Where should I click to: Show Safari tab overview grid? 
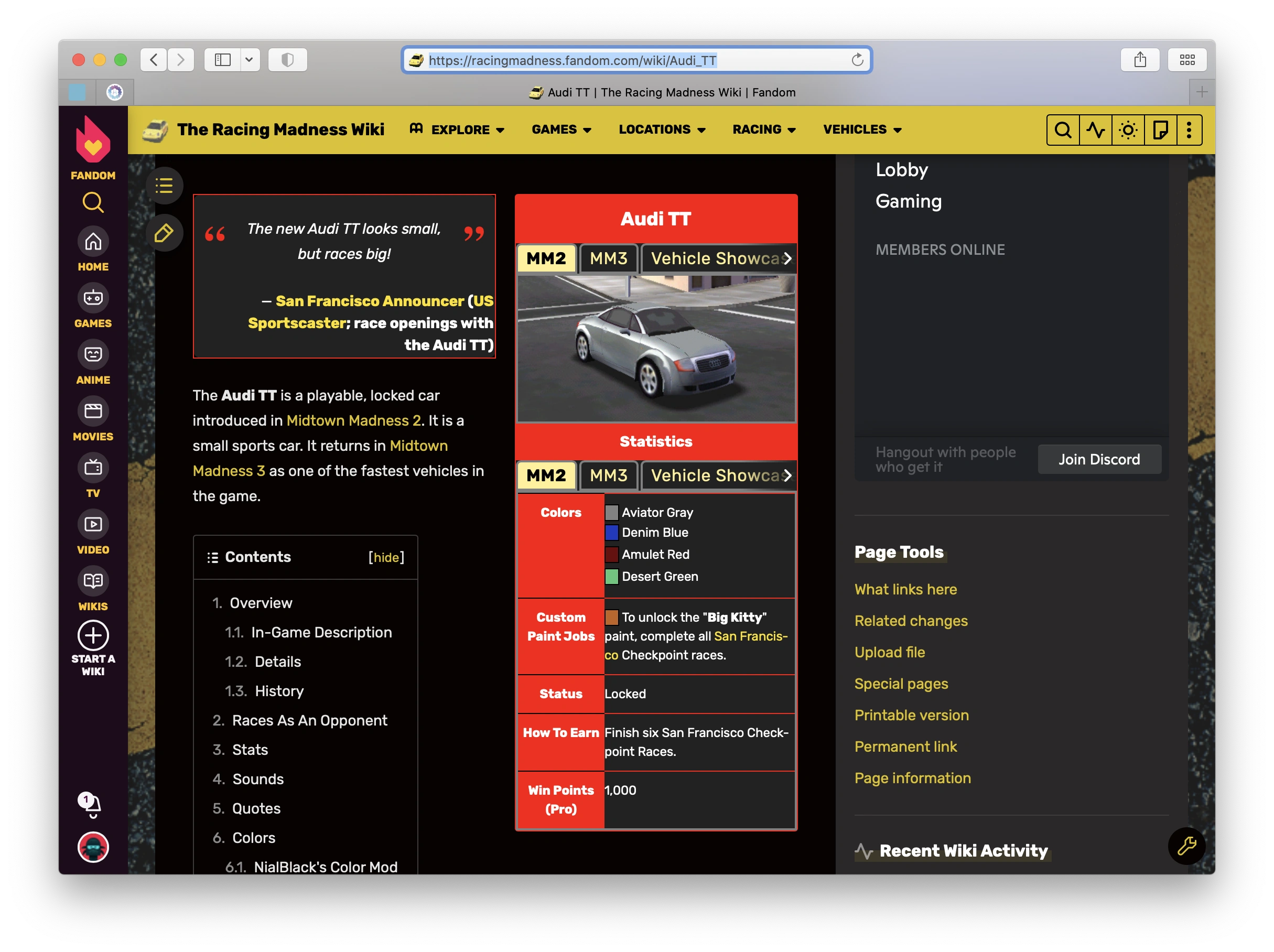point(1187,60)
